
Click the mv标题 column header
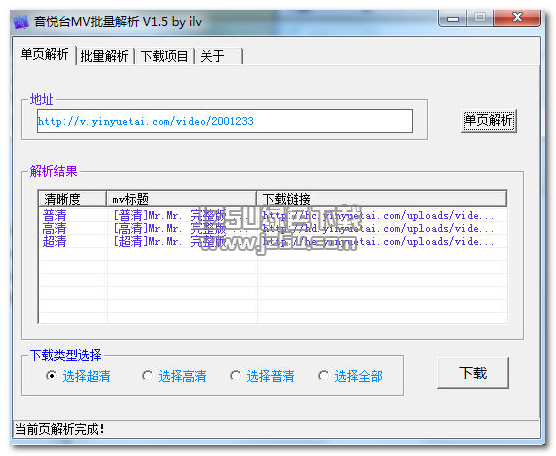tap(181, 199)
